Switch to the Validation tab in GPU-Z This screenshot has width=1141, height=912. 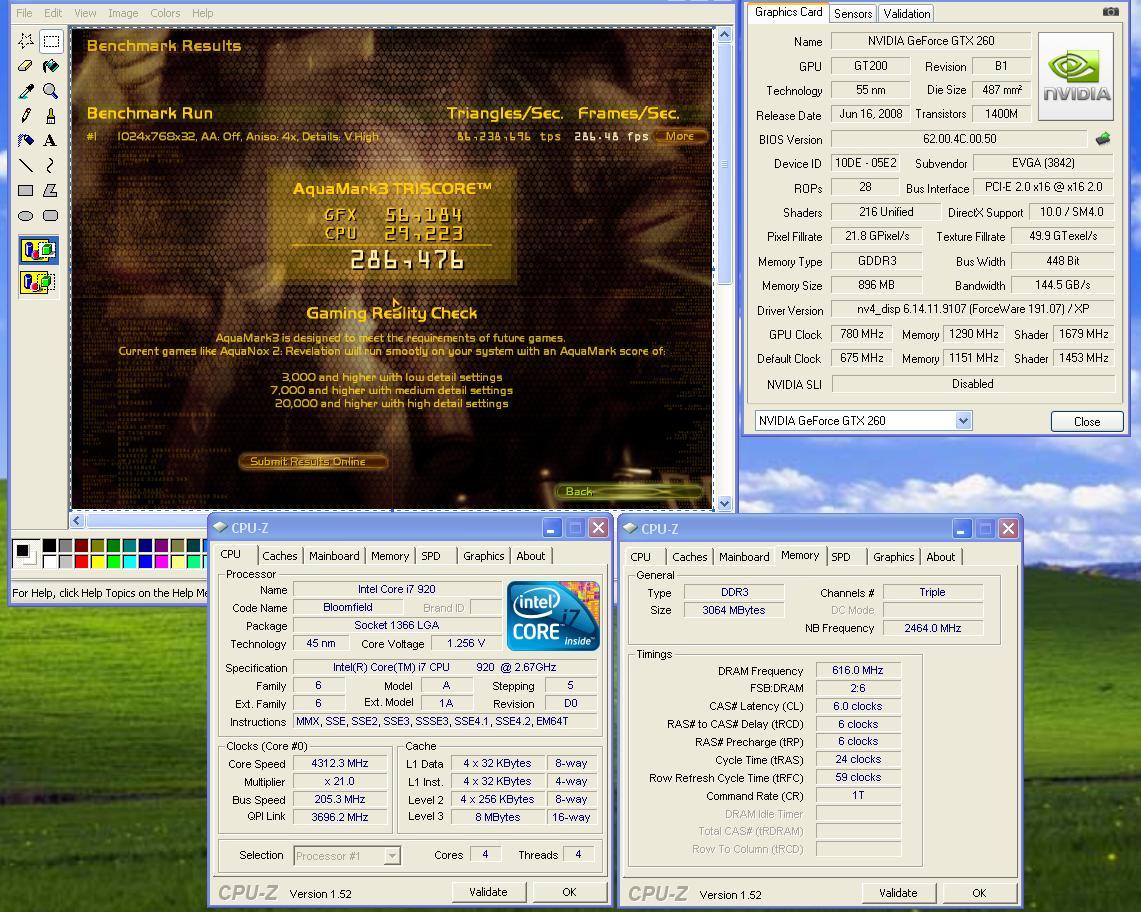[x=907, y=14]
